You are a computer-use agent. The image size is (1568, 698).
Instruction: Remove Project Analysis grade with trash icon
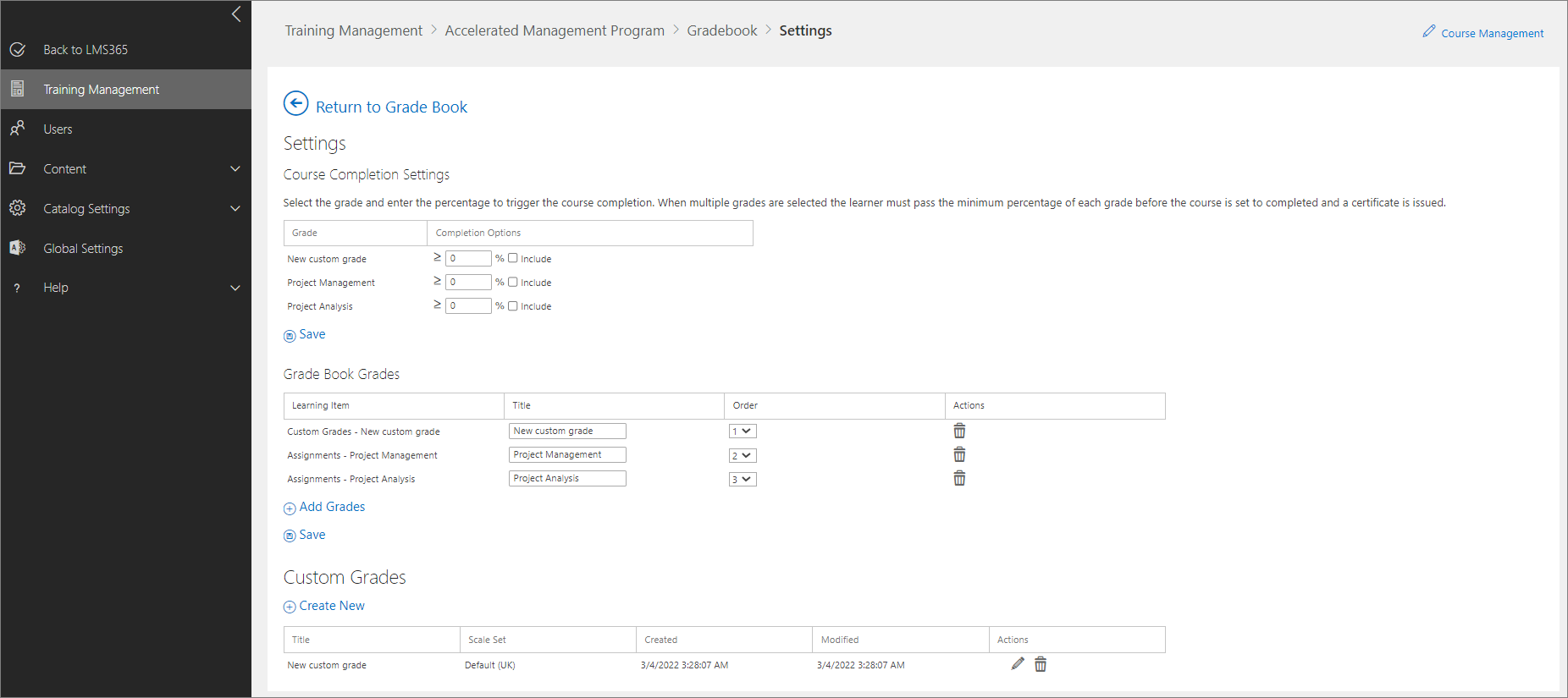point(959,479)
